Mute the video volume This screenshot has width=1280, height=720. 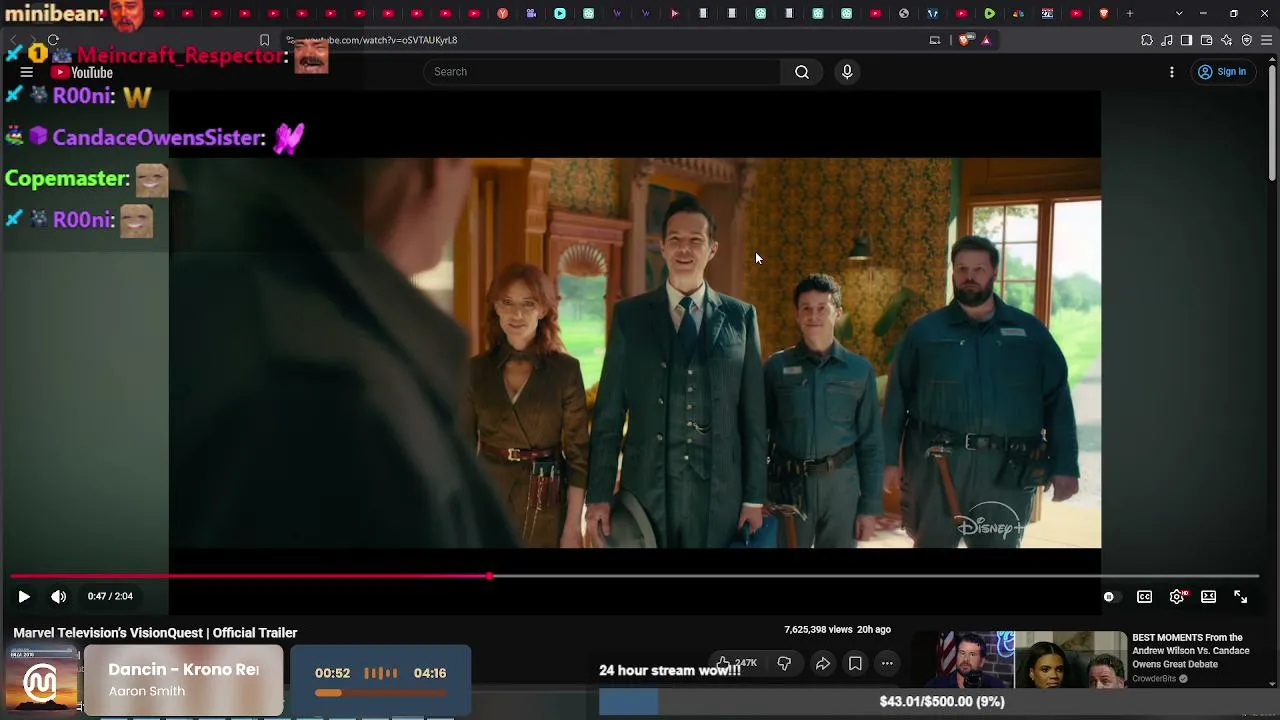59,597
